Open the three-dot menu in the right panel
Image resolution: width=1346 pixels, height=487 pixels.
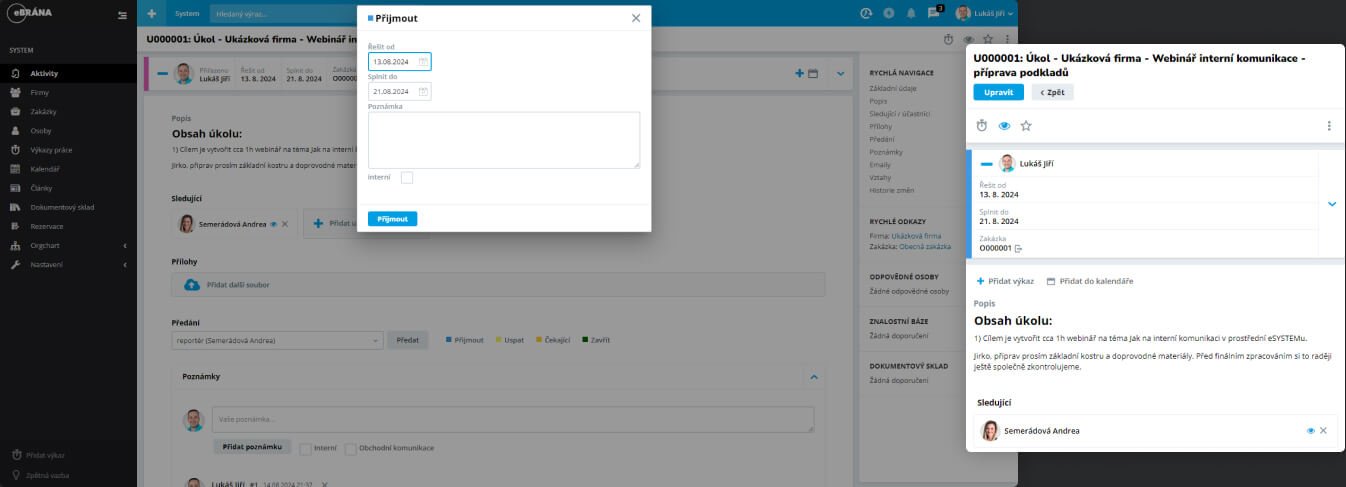coord(1329,126)
